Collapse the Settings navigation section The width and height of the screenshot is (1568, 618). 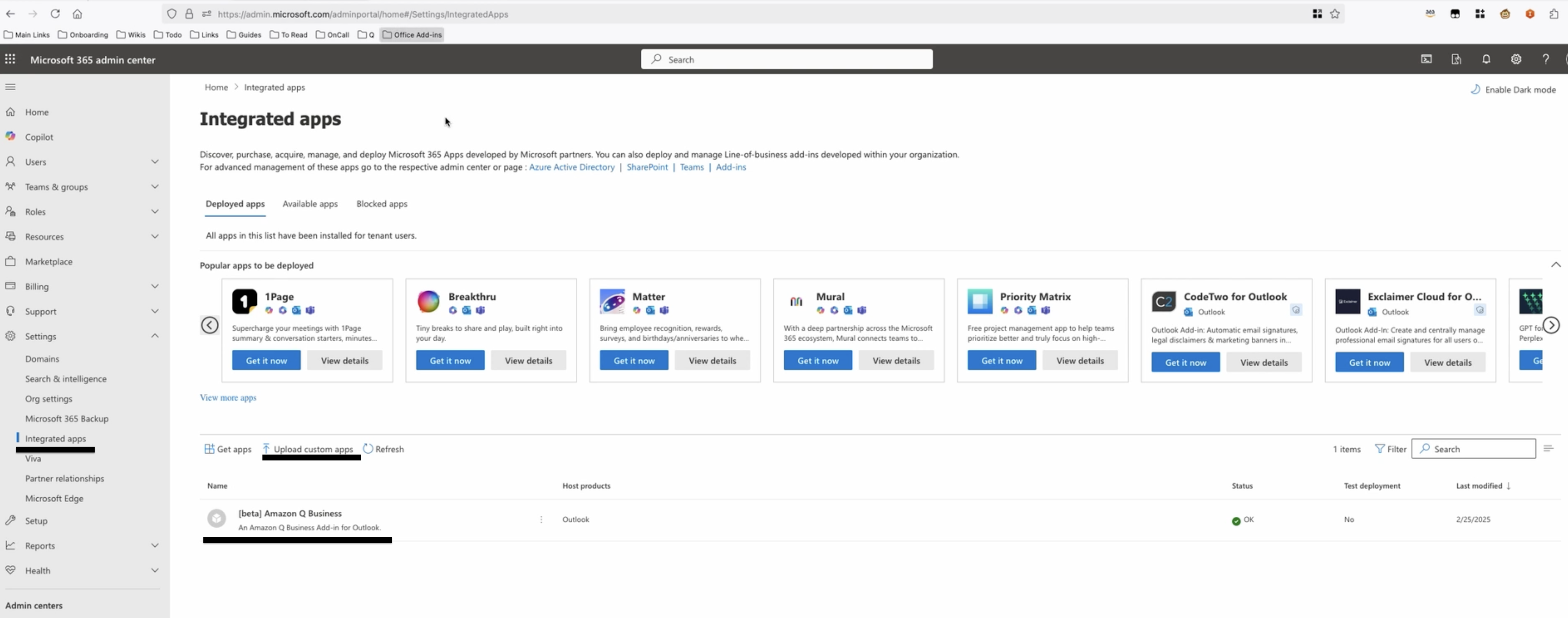[155, 336]
